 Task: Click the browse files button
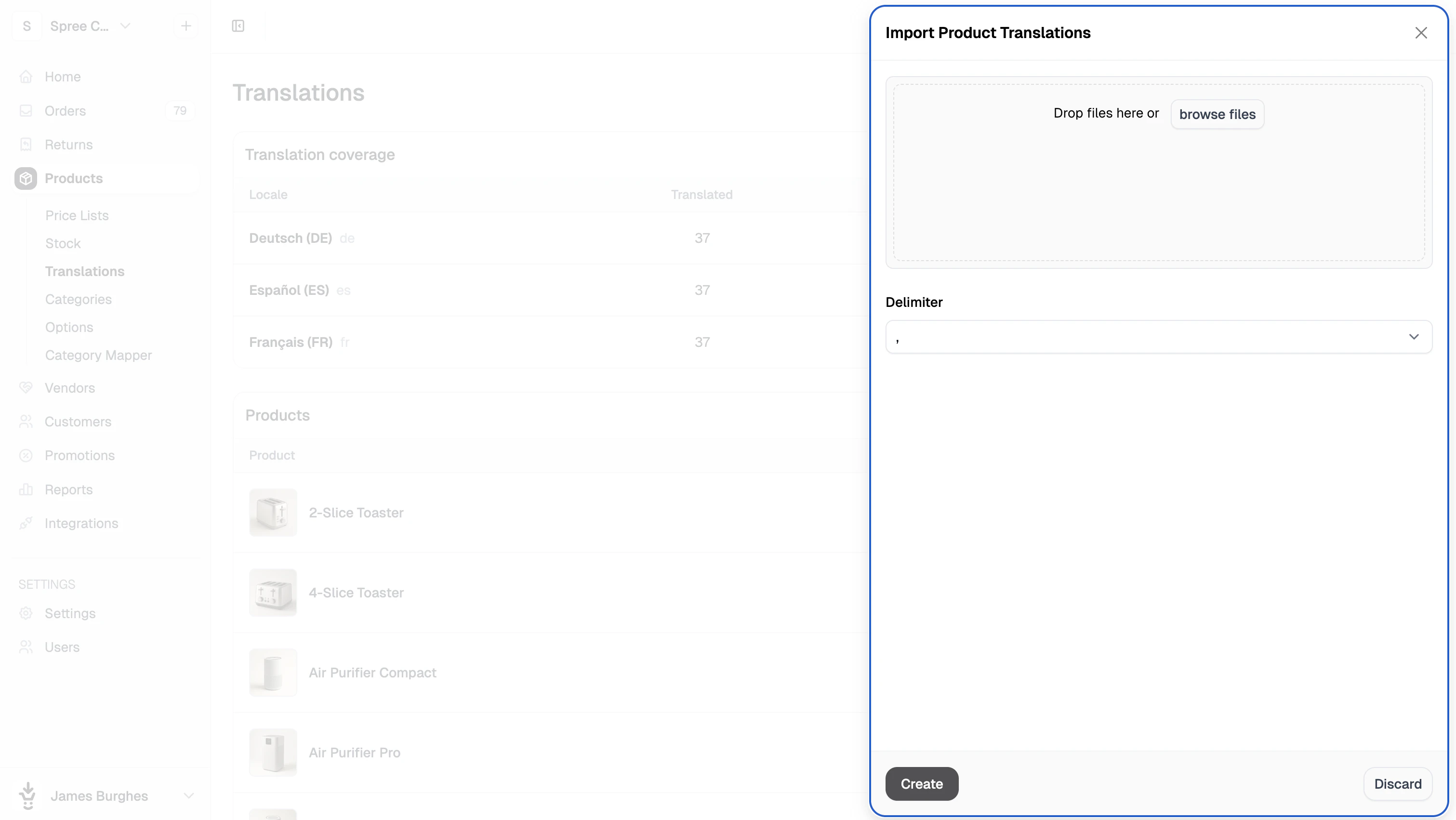click(1217, 114)
